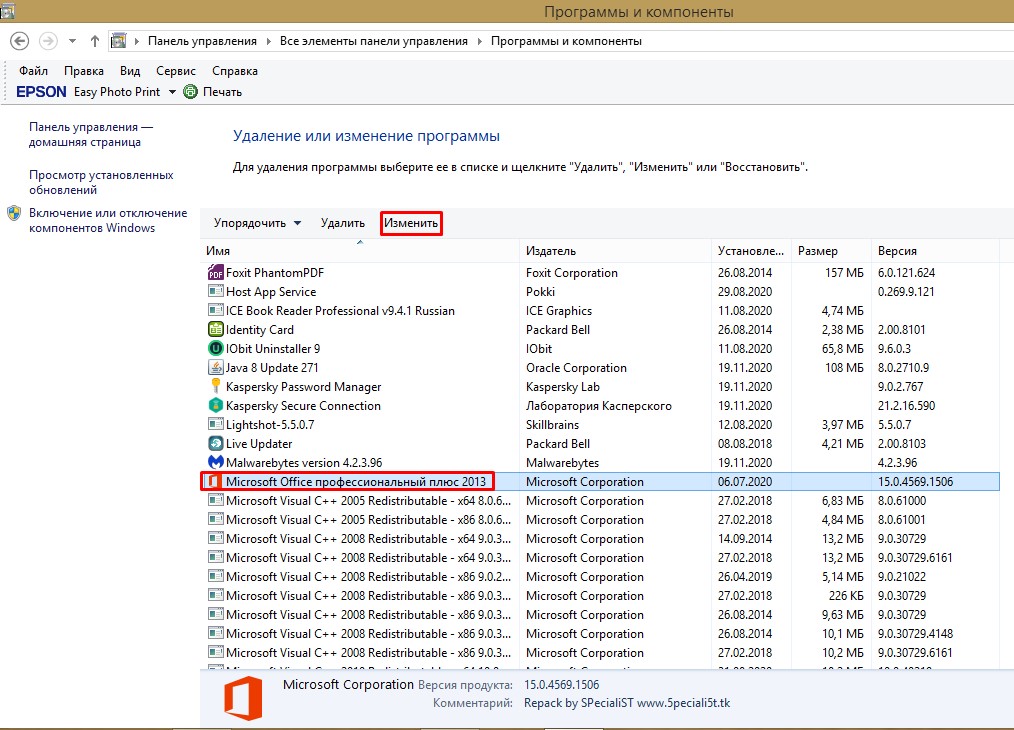Viewport: 1014px width, 730px height.
Task: Click the Up arrow navigation button
Action: click(95, 41)
